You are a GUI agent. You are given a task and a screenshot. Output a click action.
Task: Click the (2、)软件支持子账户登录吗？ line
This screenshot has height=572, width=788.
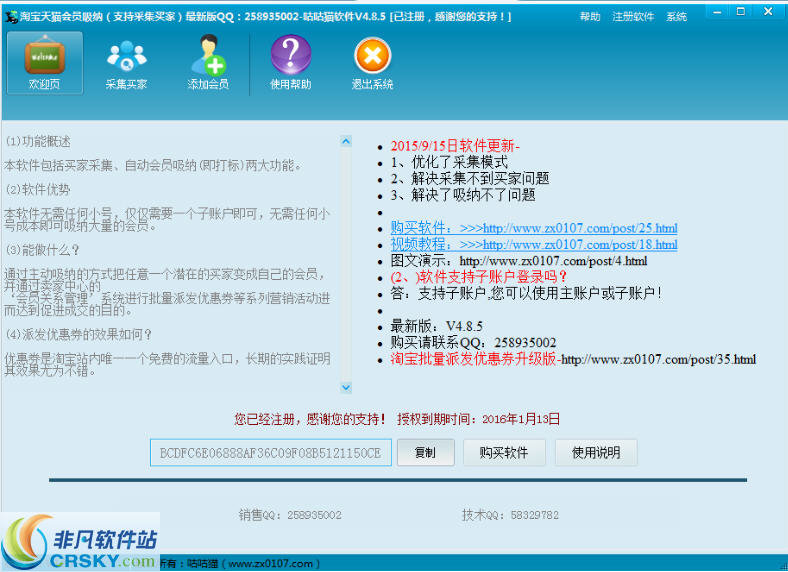tap(478, 277)
